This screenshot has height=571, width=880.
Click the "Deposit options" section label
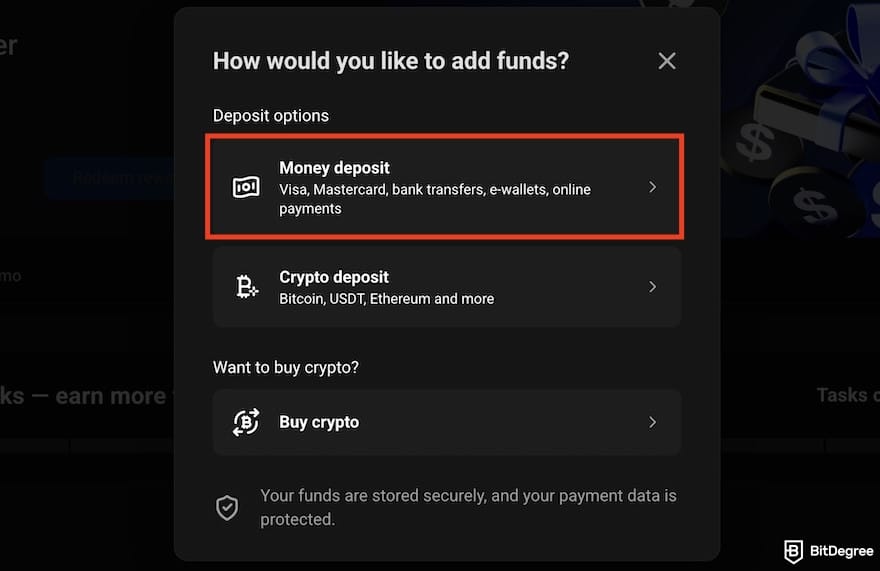(270, 116)
